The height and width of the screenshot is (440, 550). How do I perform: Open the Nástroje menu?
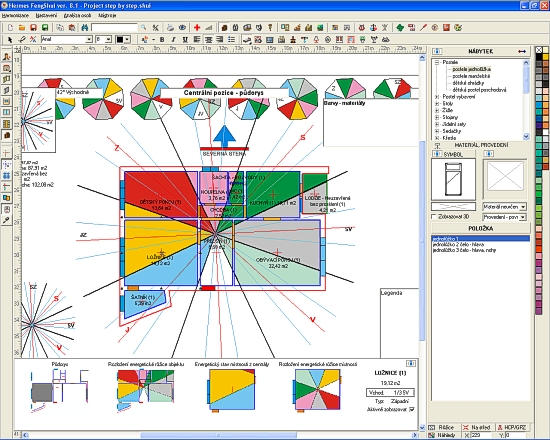tap(107, 15)
